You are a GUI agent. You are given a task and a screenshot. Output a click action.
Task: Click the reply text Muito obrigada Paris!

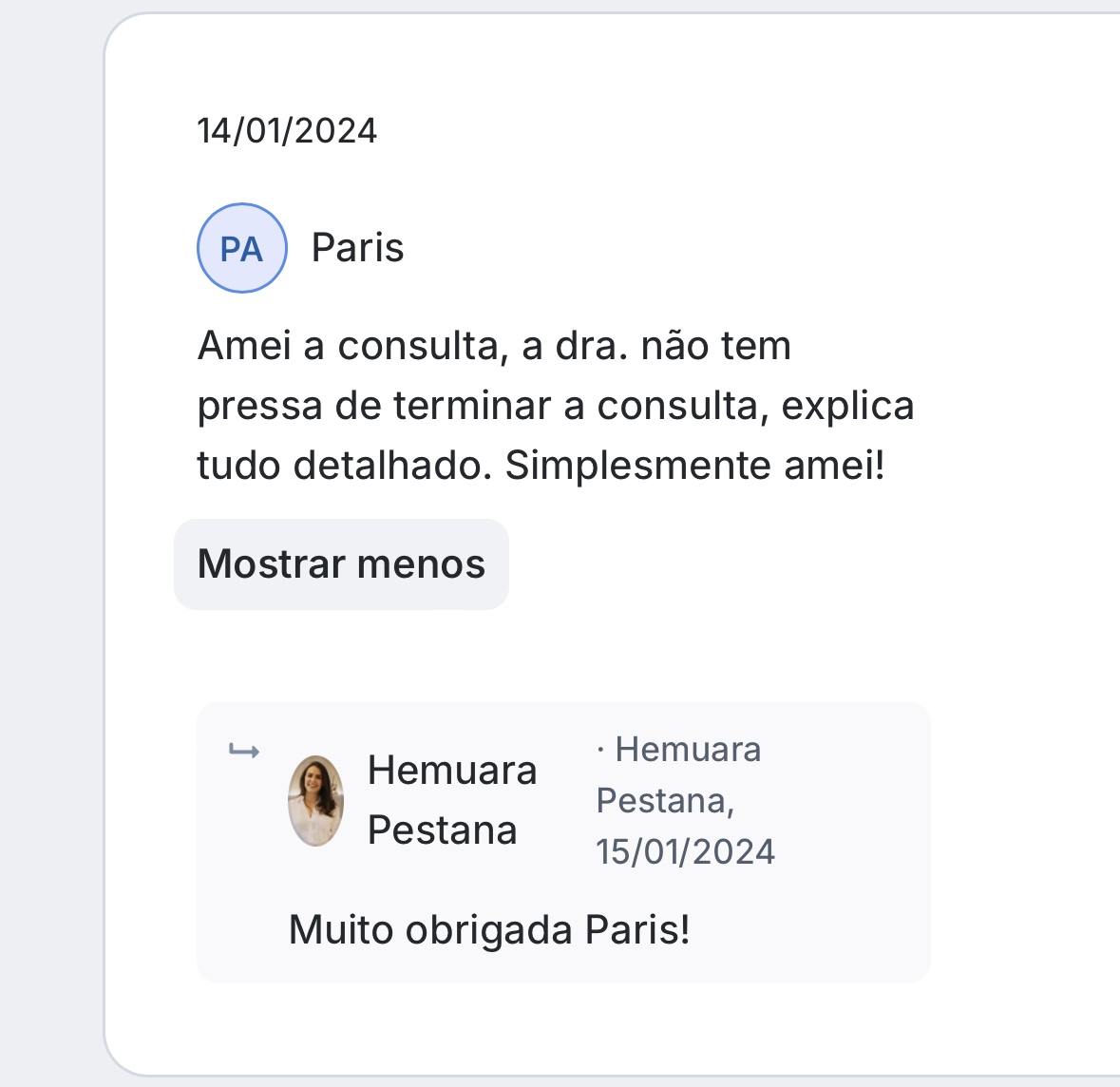[489, 929]
